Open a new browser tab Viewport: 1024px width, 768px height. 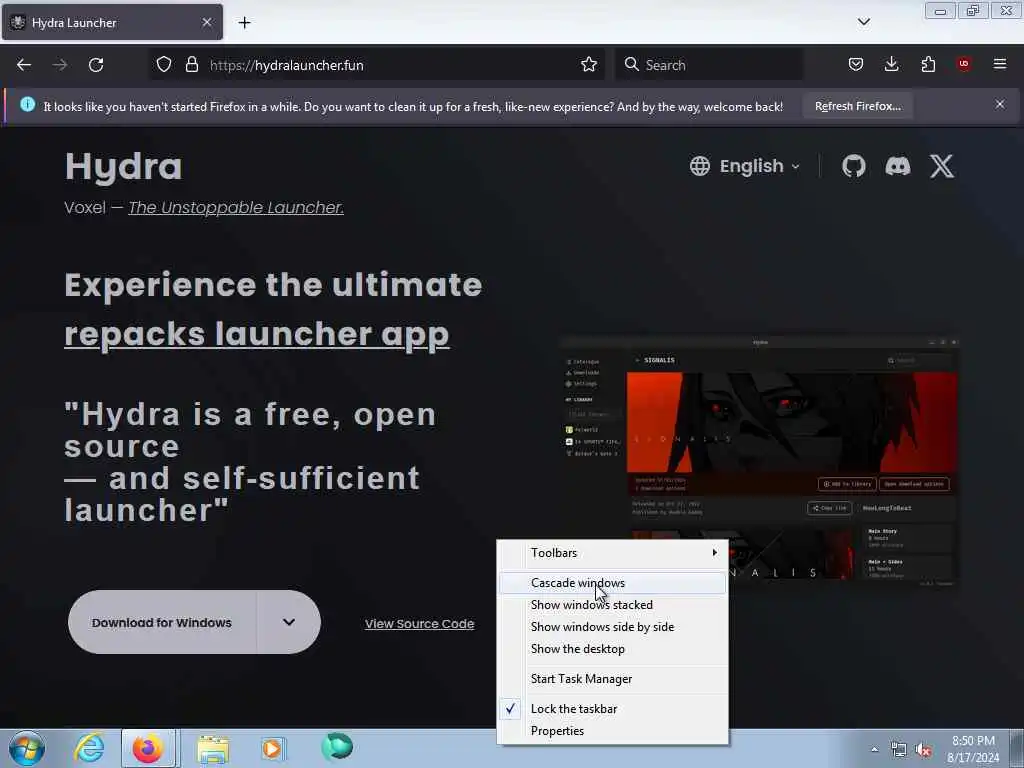[x=244, y=23]
